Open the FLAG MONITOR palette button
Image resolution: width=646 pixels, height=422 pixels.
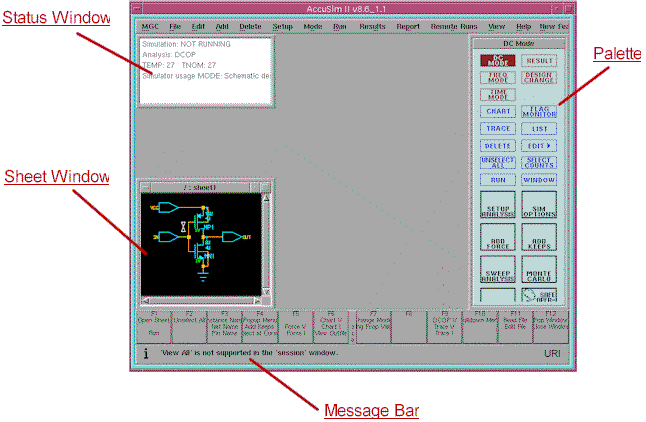[539, 111]
